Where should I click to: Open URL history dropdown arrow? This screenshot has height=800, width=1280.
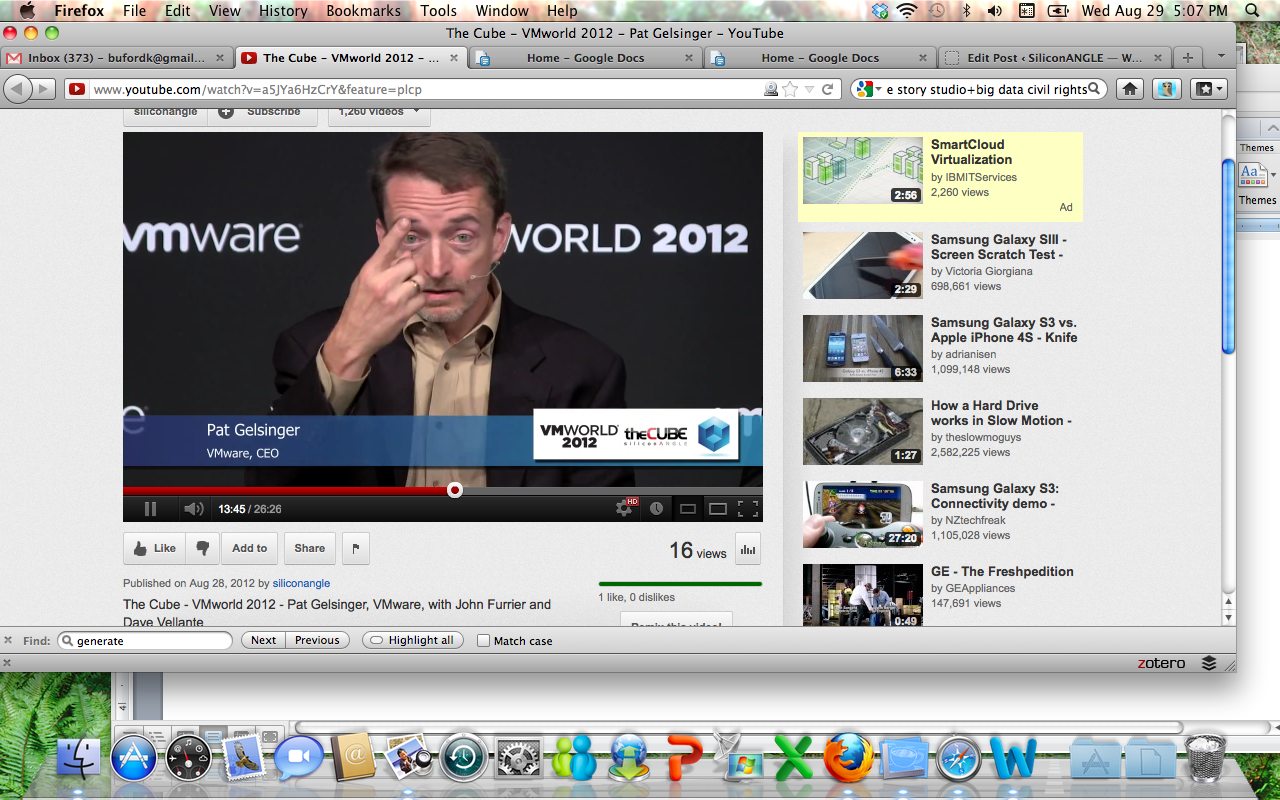click(810, 89)
